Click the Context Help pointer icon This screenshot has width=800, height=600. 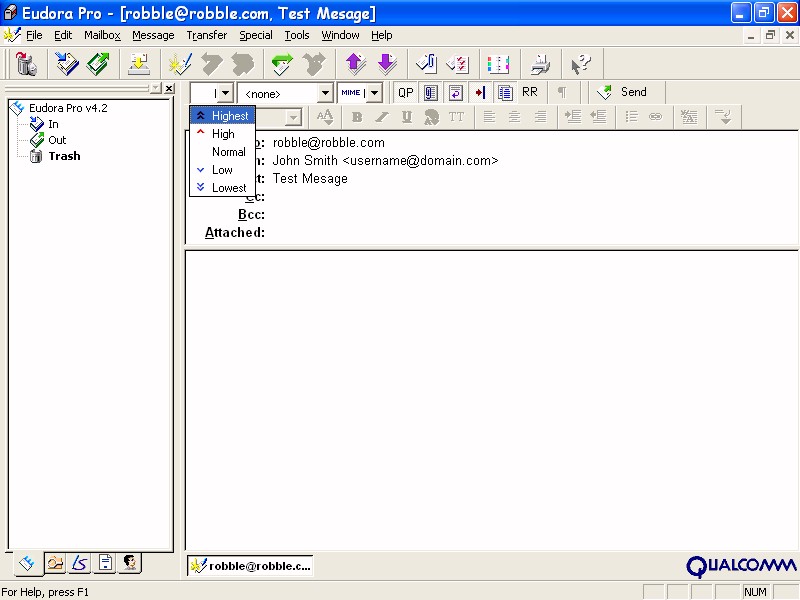[x=581, y=64]
